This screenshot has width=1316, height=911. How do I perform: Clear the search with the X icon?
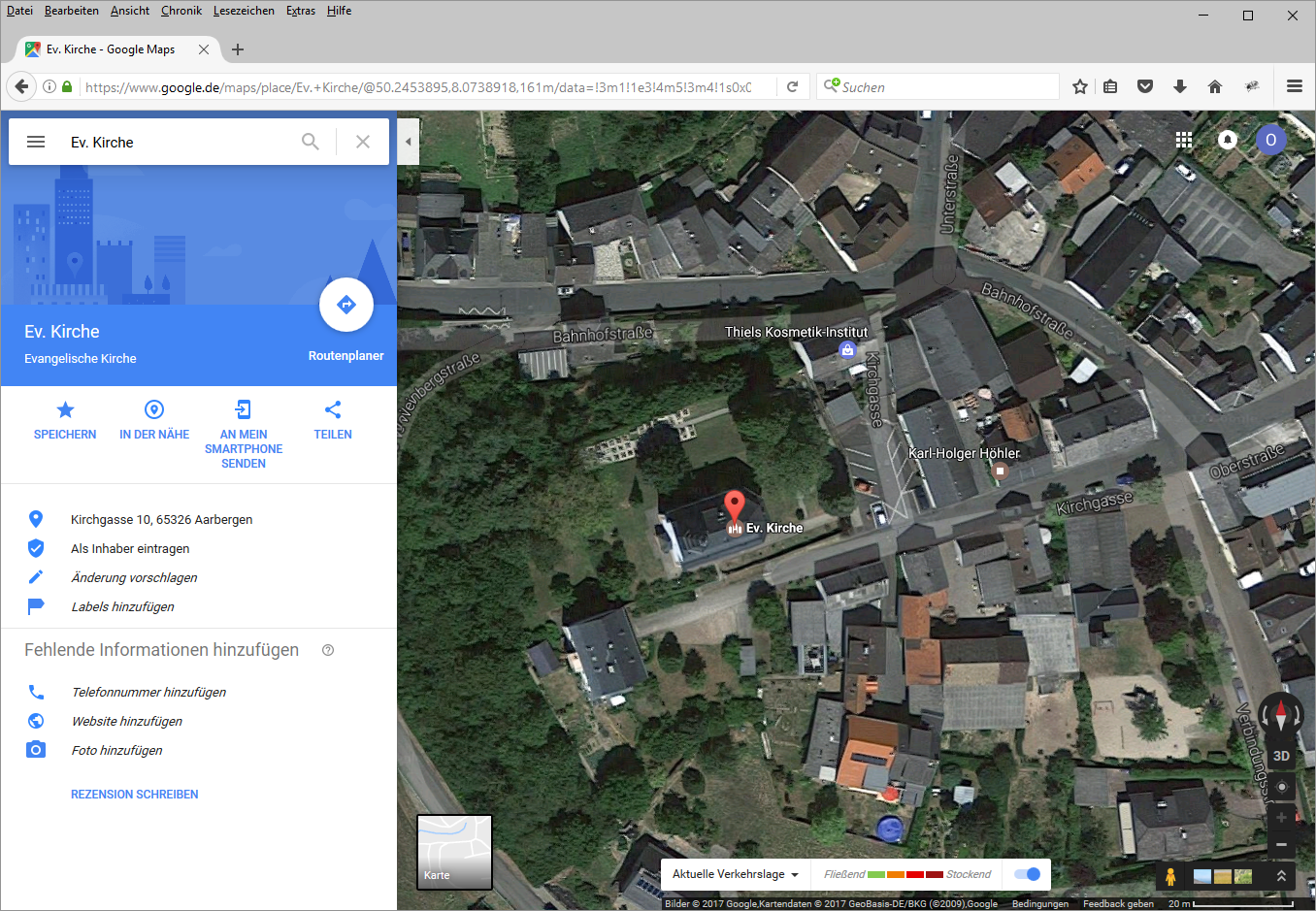click(x=363, y=142)
